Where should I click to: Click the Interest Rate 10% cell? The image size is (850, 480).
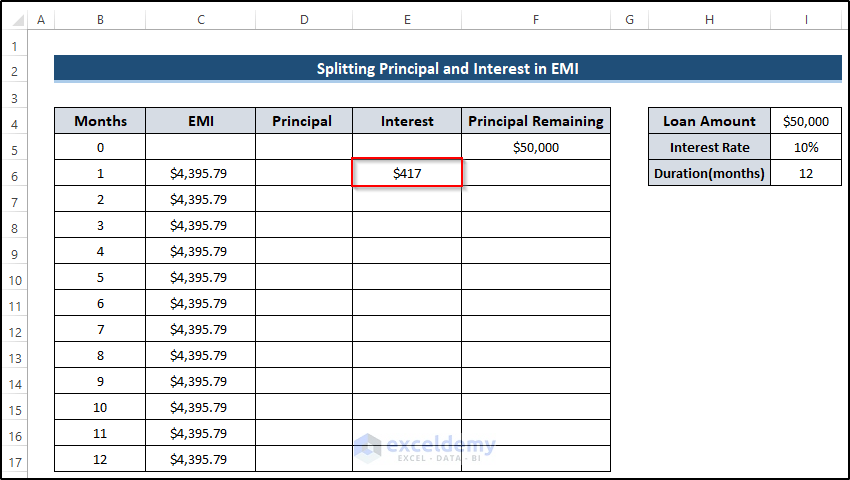(x=806, y=147)
